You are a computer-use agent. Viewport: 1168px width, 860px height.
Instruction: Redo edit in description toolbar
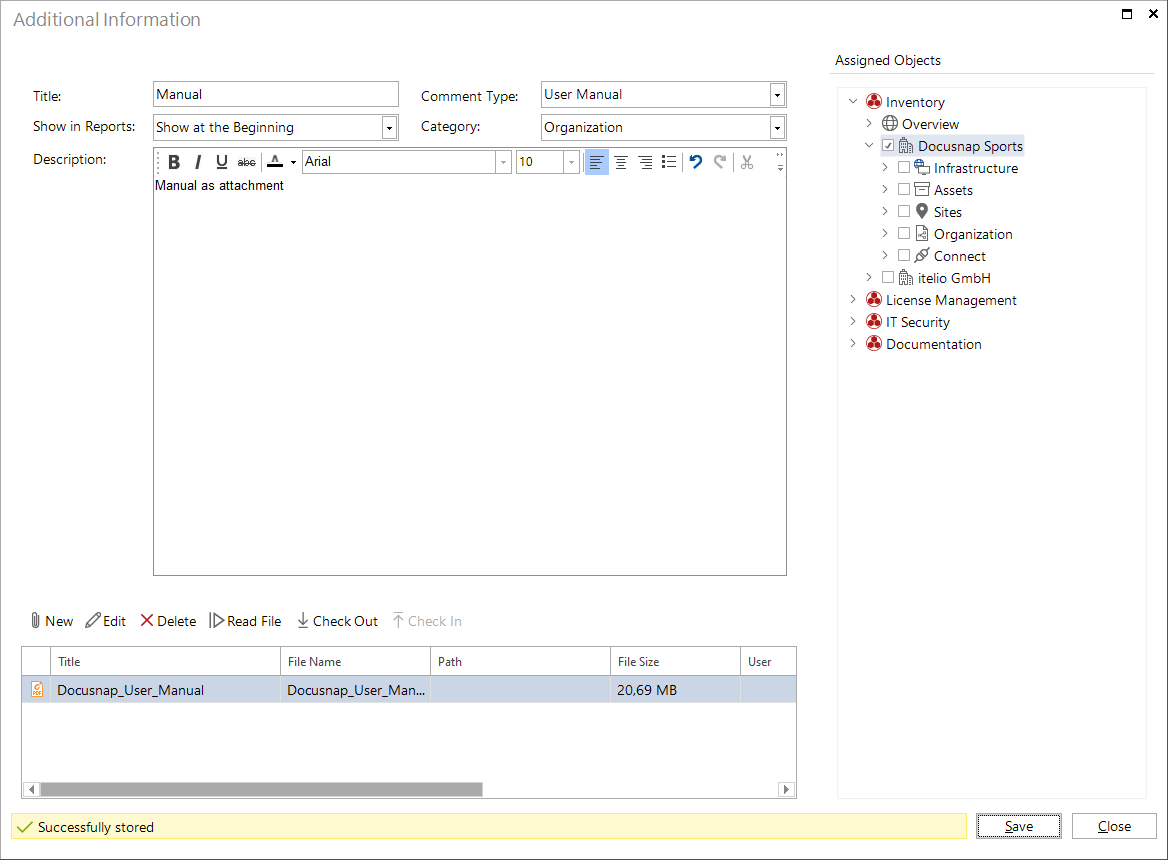tap(720, 162)
